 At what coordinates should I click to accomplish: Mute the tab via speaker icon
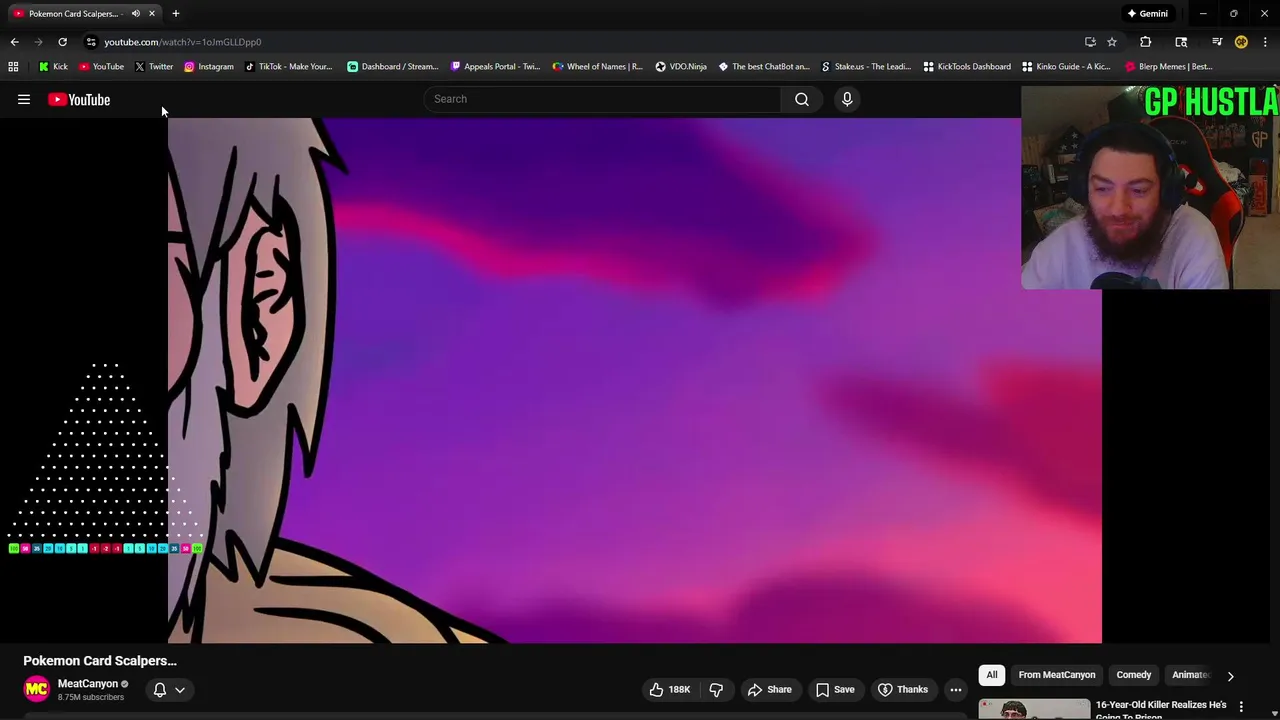click(x=135, y=14)
